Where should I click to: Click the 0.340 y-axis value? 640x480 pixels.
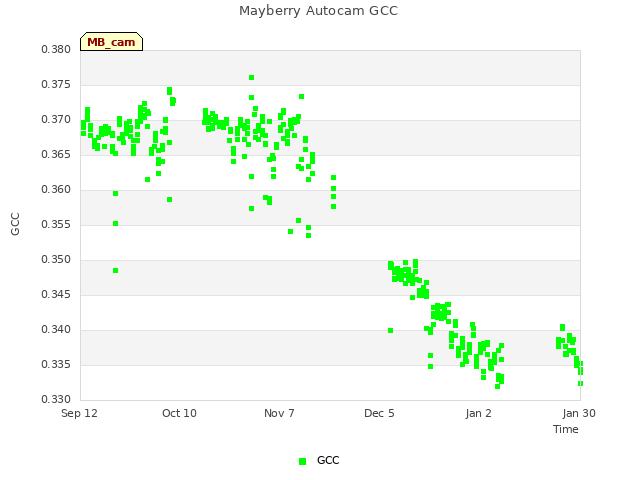[56, 329]
